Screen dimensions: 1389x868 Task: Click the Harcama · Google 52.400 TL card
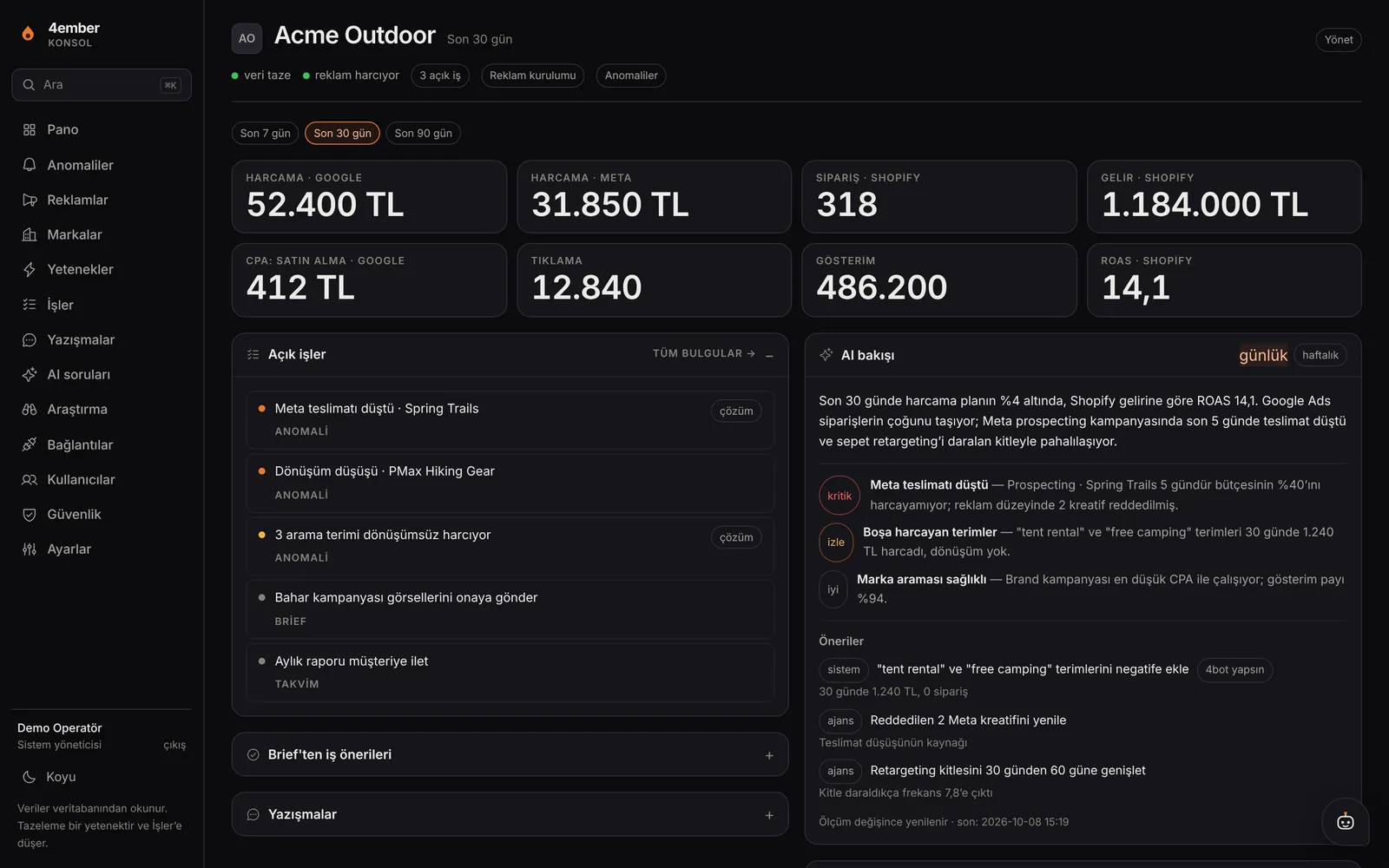point(369,196)
